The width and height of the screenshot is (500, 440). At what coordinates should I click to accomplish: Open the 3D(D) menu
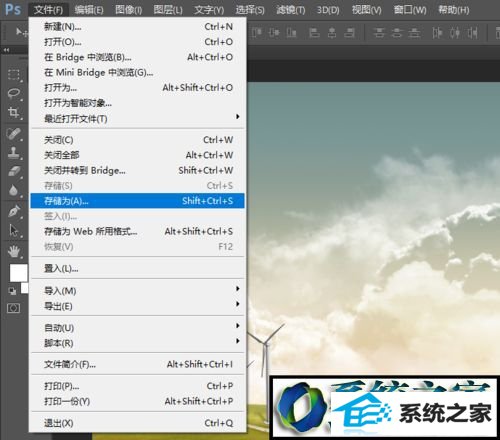tap(328, 10)
